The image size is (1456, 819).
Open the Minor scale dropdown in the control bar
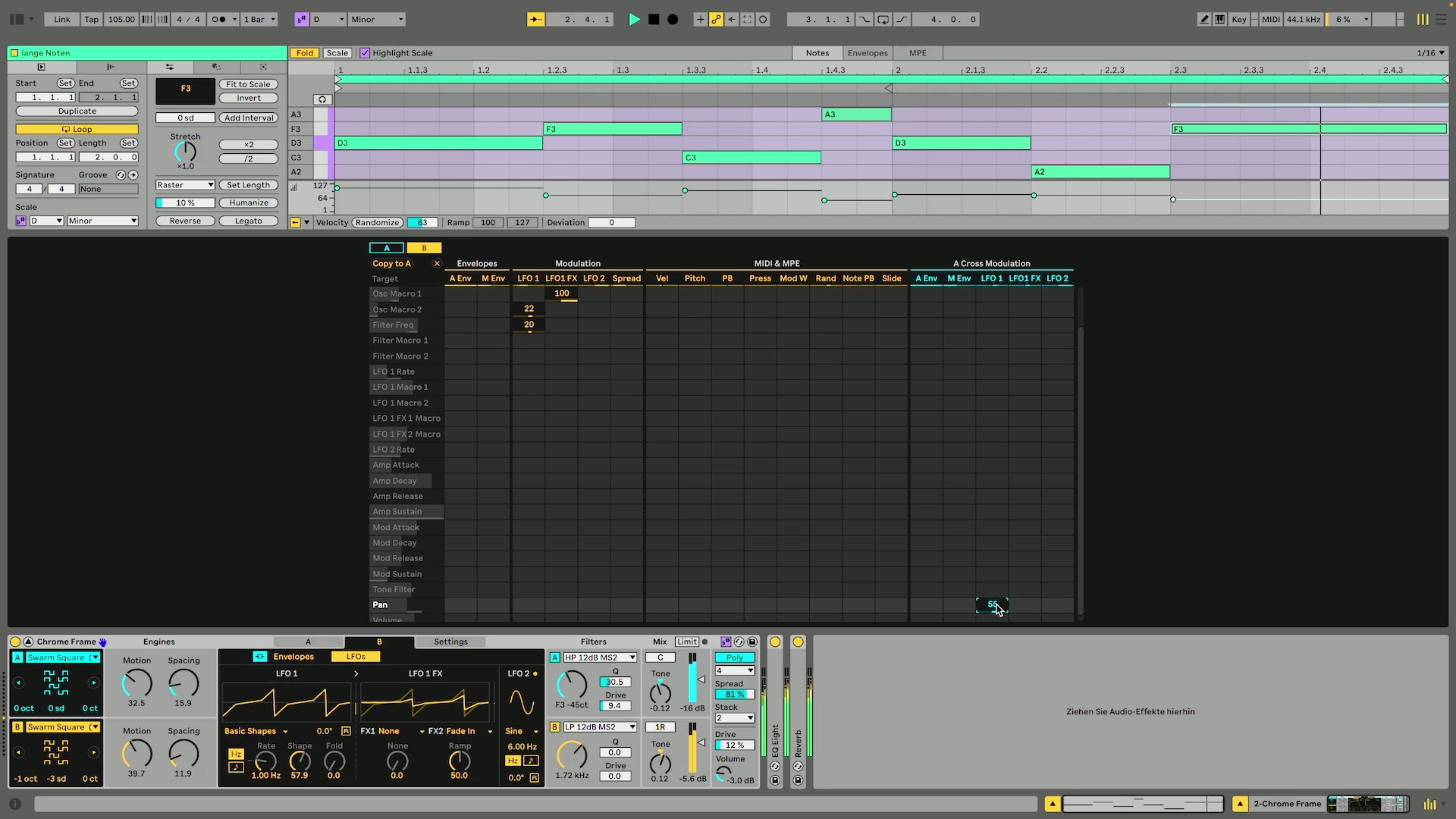[377, 20]
